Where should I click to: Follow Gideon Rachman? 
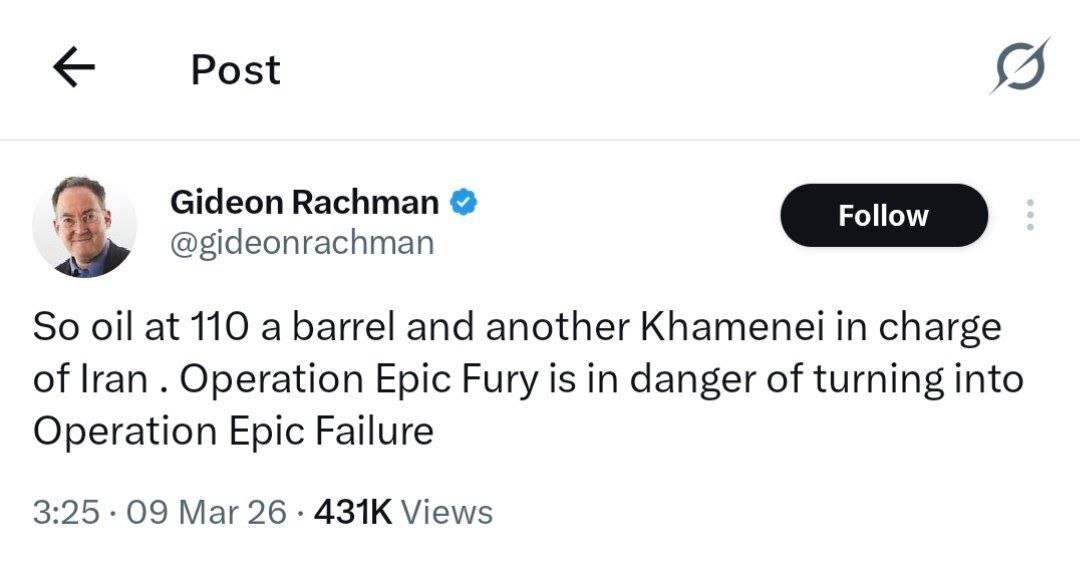883,215
